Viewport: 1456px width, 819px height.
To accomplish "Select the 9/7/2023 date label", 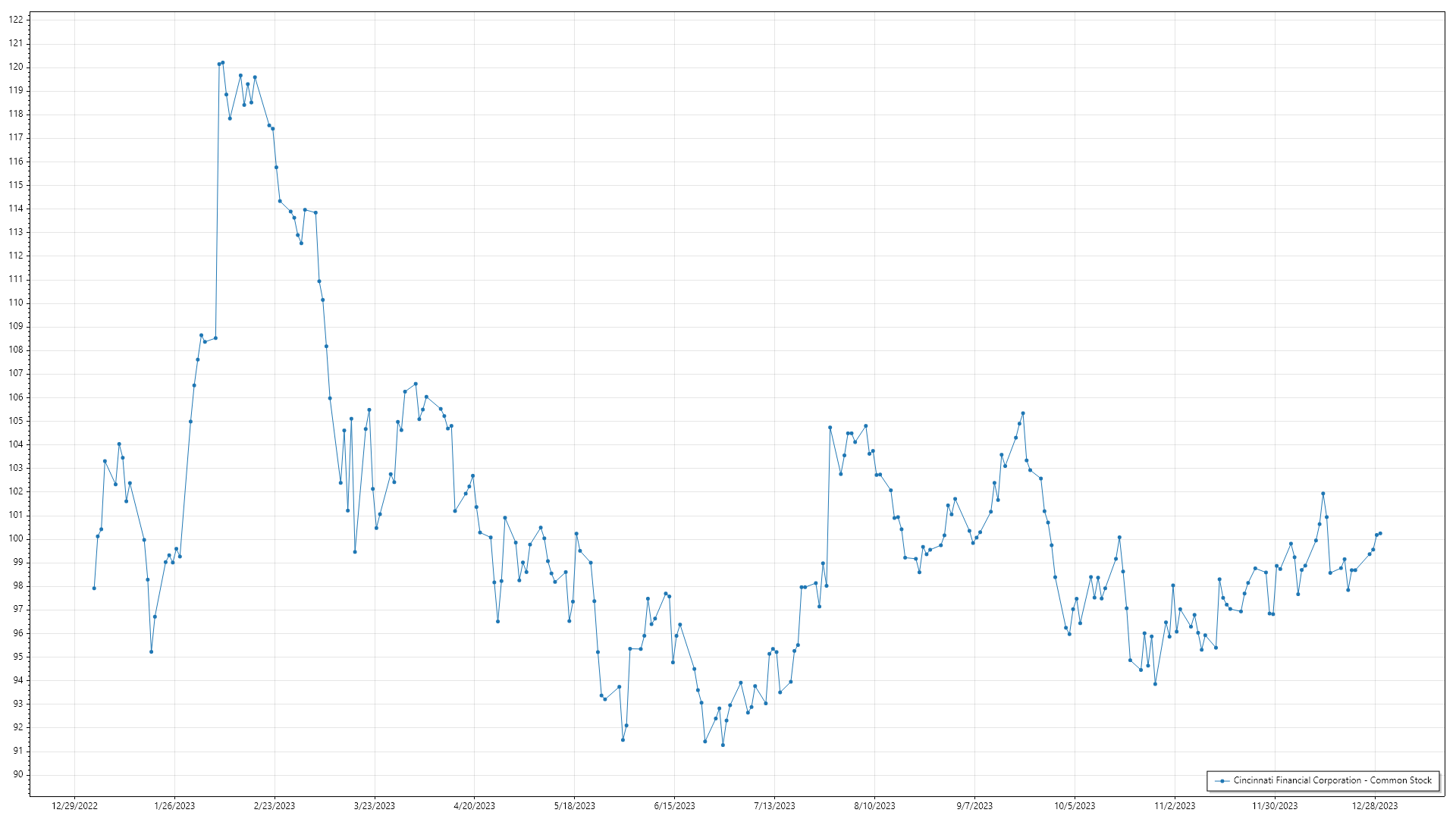I will (x=974, y=806).
